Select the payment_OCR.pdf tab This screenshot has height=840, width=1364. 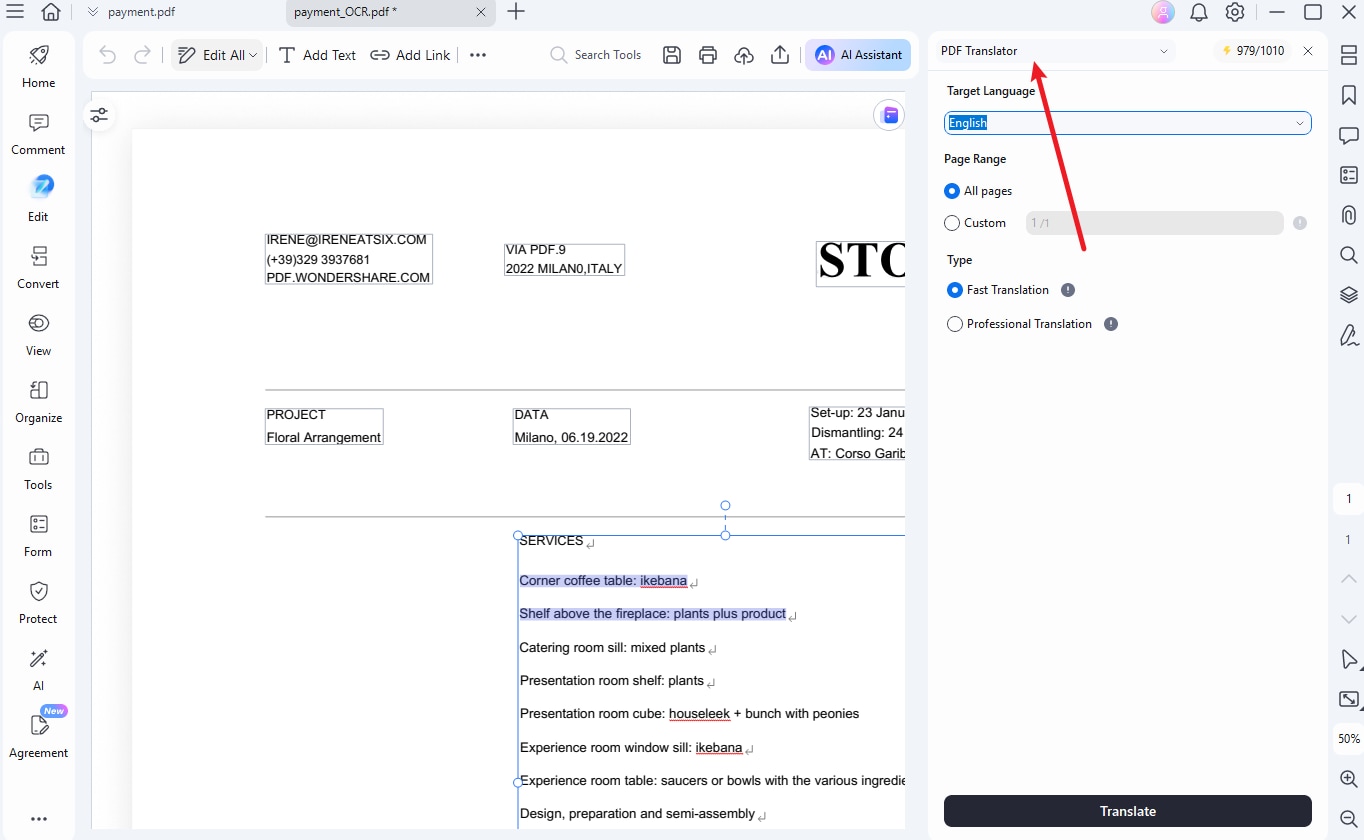click(x=390, y=13)
